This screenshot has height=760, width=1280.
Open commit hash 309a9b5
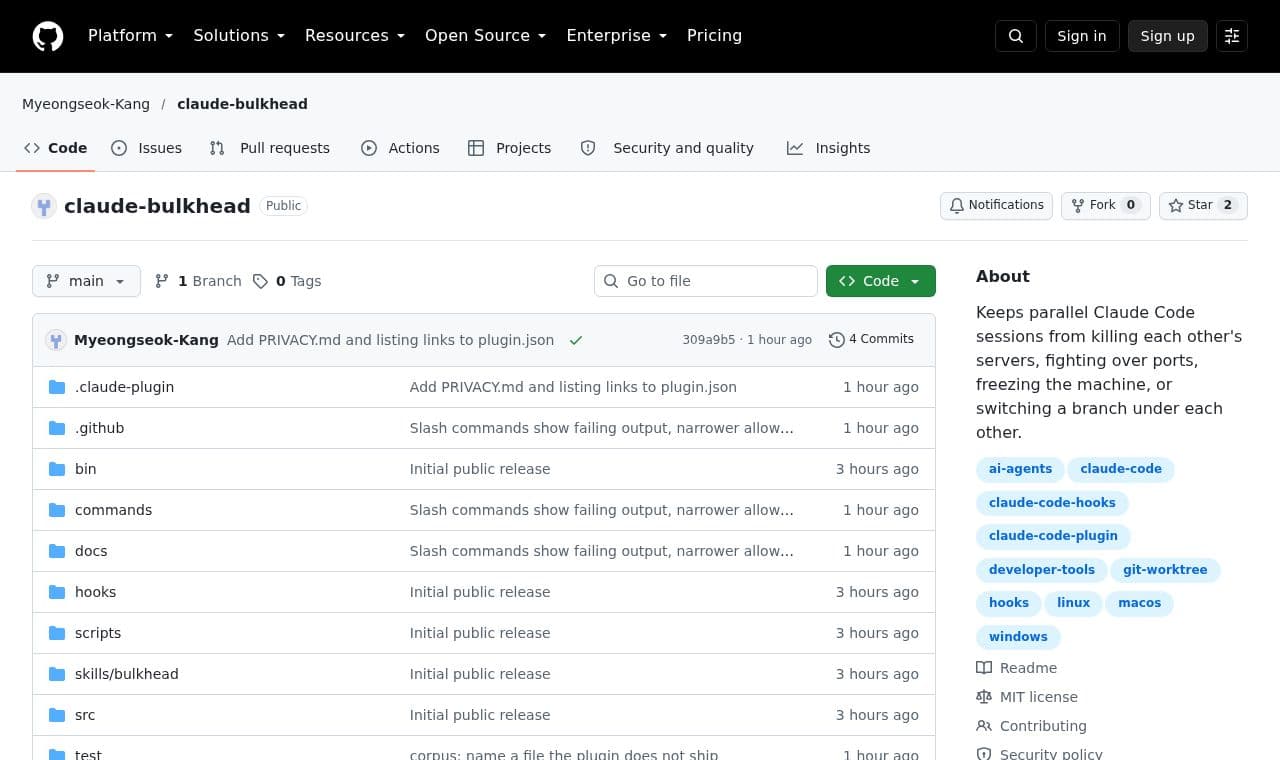coord(709,340)
